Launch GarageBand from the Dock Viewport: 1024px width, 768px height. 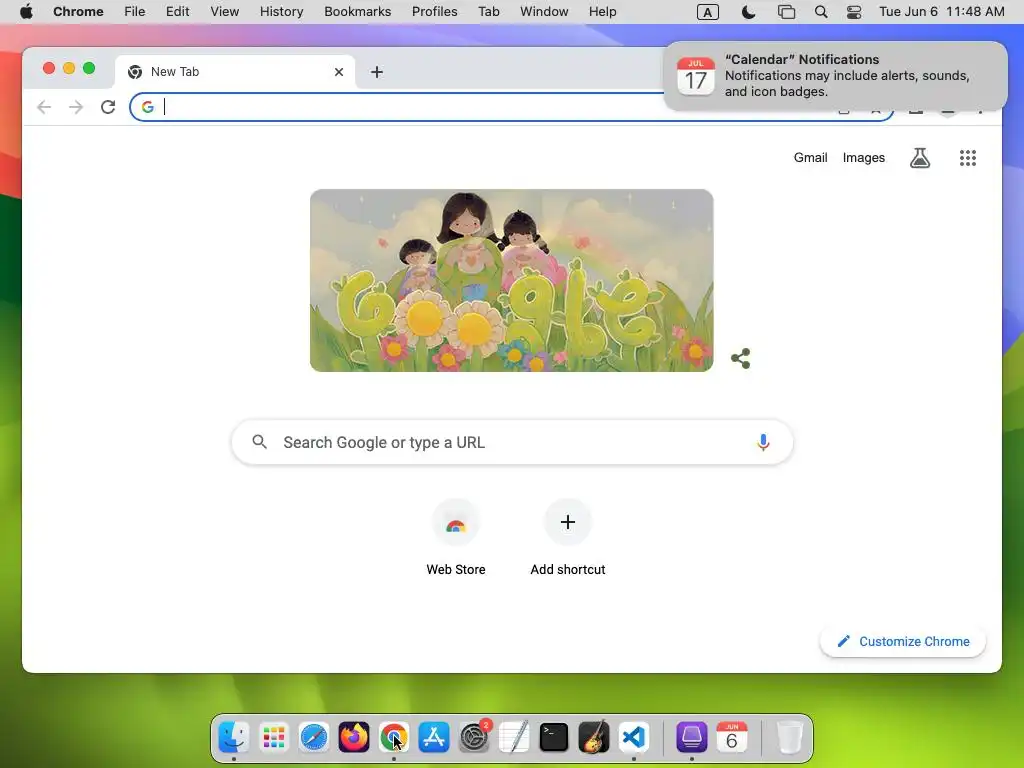[594, 738]
